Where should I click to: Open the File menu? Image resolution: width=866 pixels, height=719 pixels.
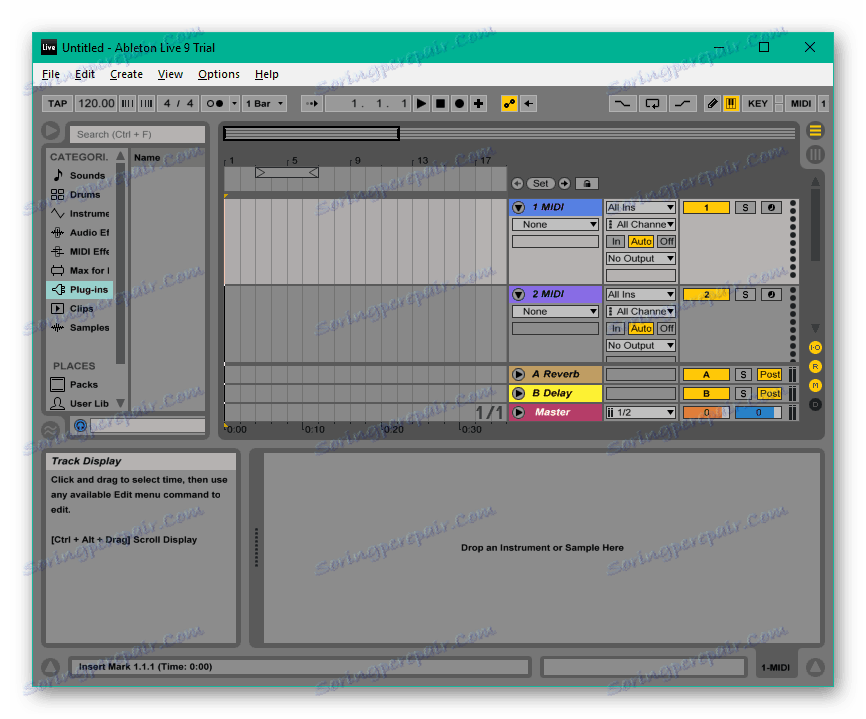[51, 74]
